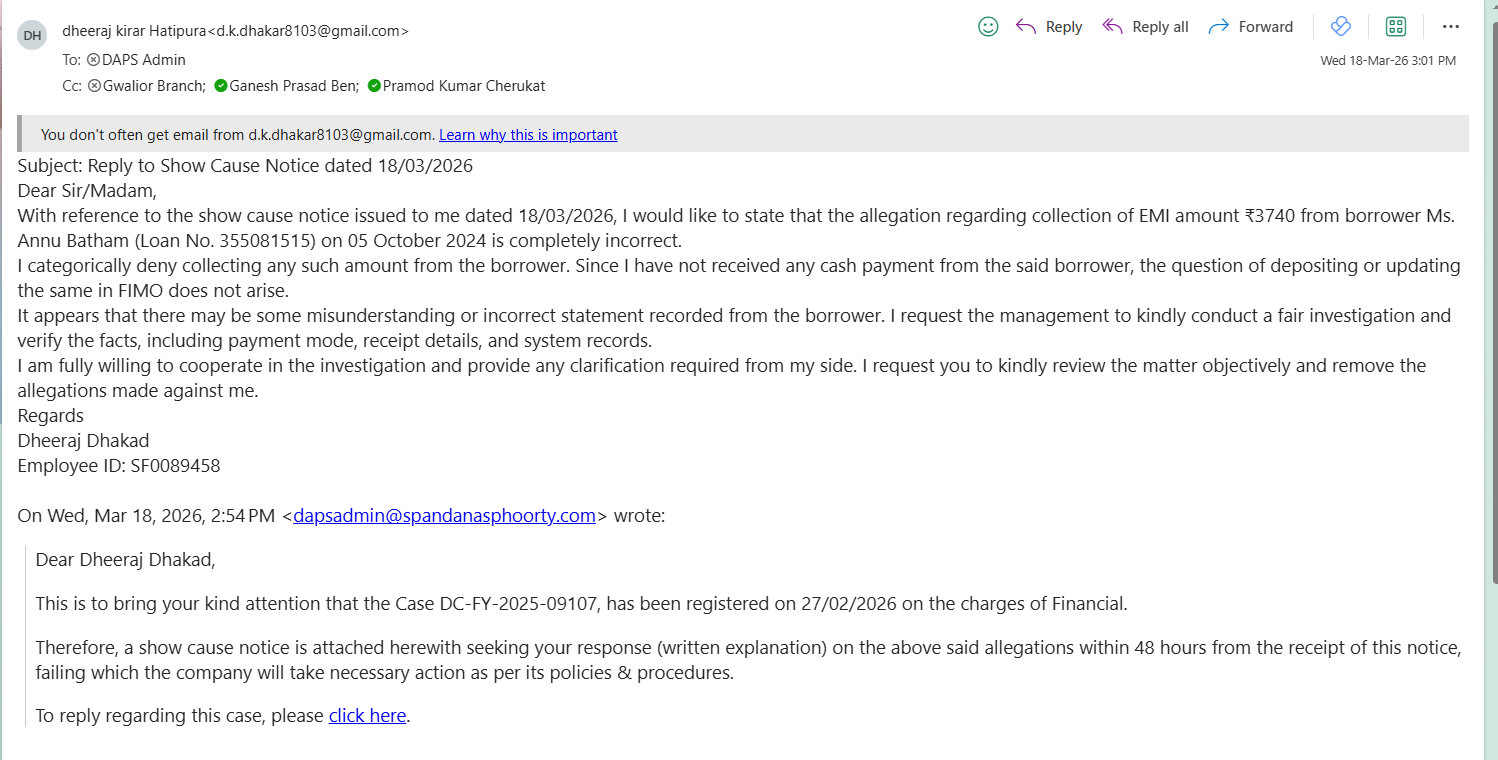
Task: Click the status icon next to Gwalior Branch
Action: pos(95,86)
